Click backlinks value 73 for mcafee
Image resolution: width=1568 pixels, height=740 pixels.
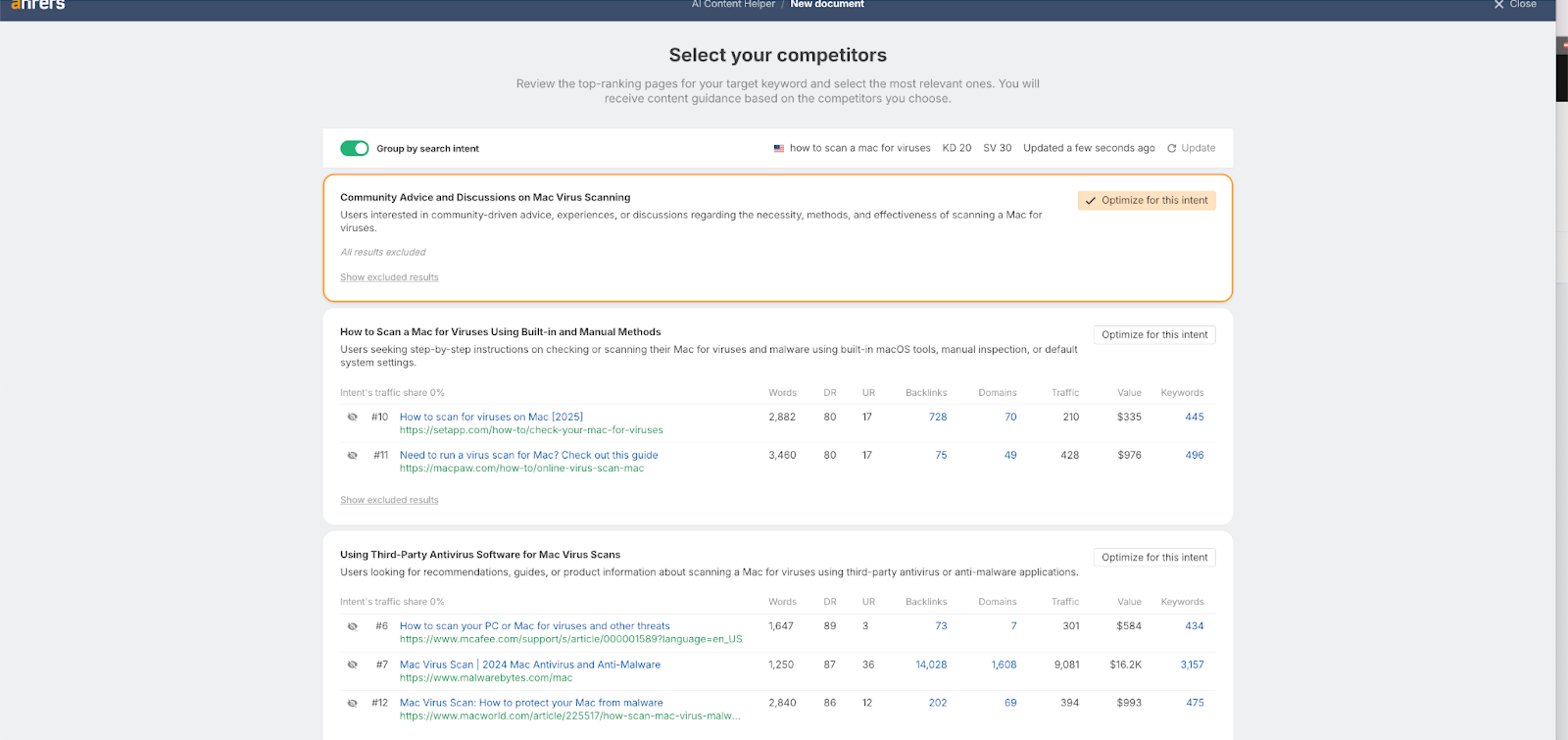(941, 625)
